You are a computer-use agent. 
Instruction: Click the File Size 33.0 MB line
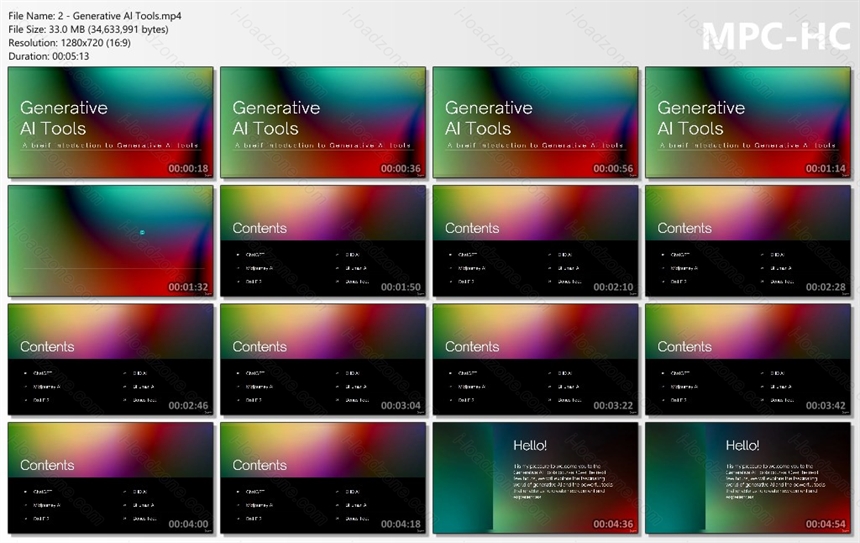[88, 29]
